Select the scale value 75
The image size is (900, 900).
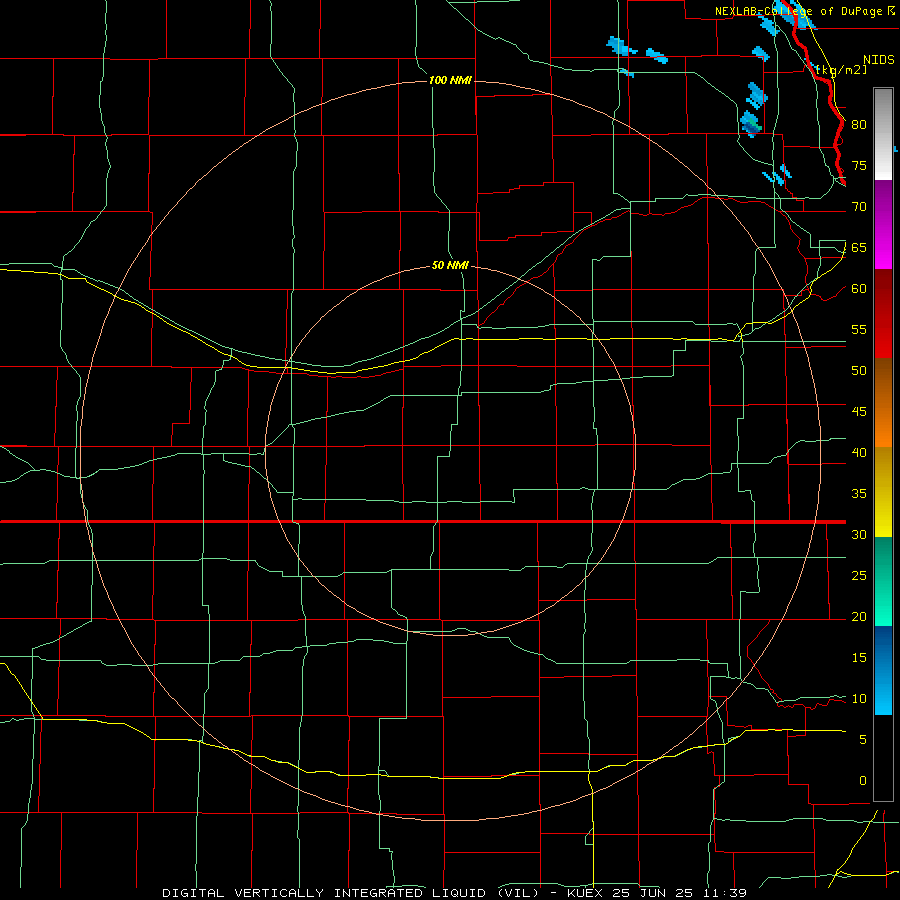[859, 165]
